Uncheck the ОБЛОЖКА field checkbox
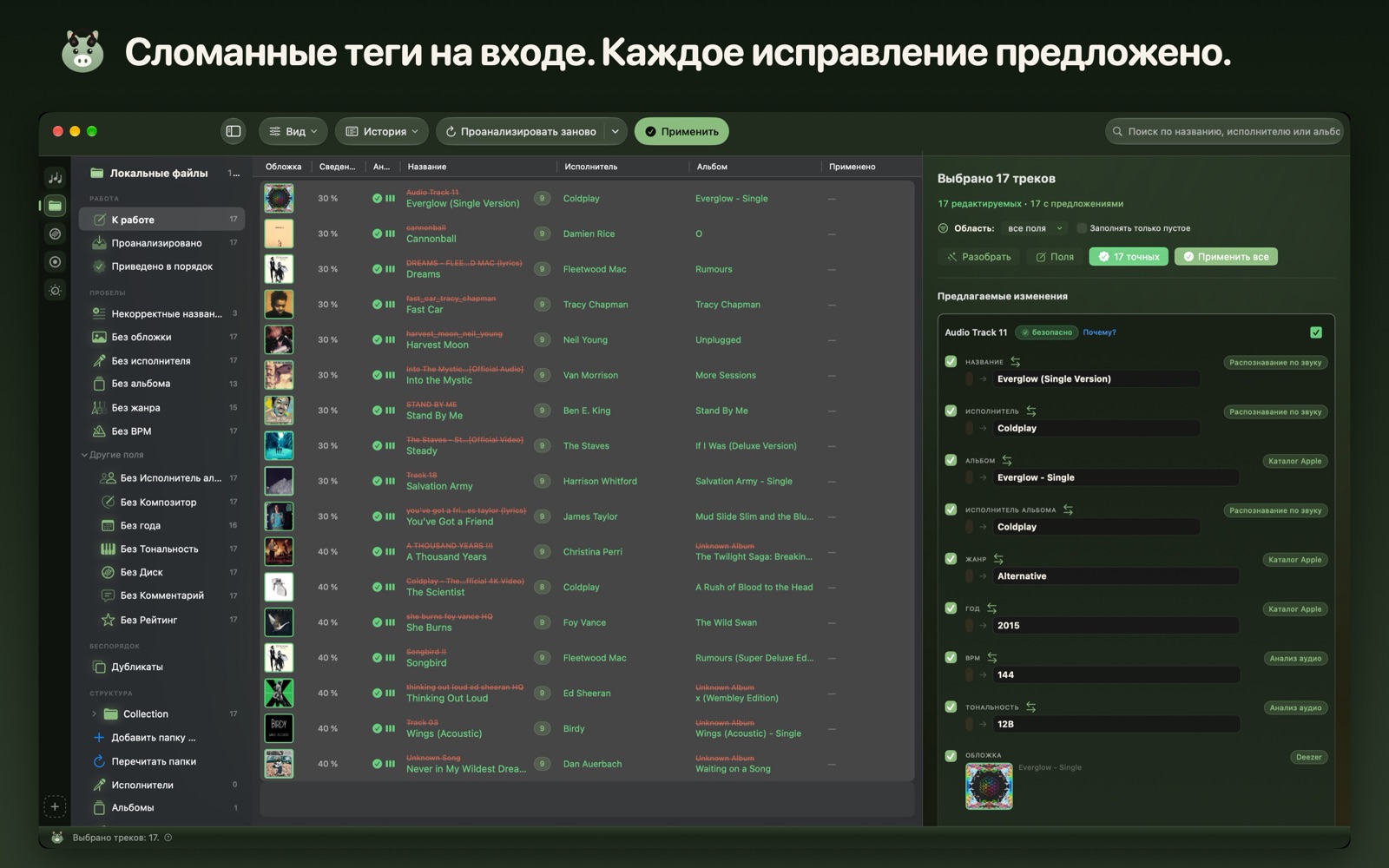Screen dimensions: 1389x868 pos(951,755)
